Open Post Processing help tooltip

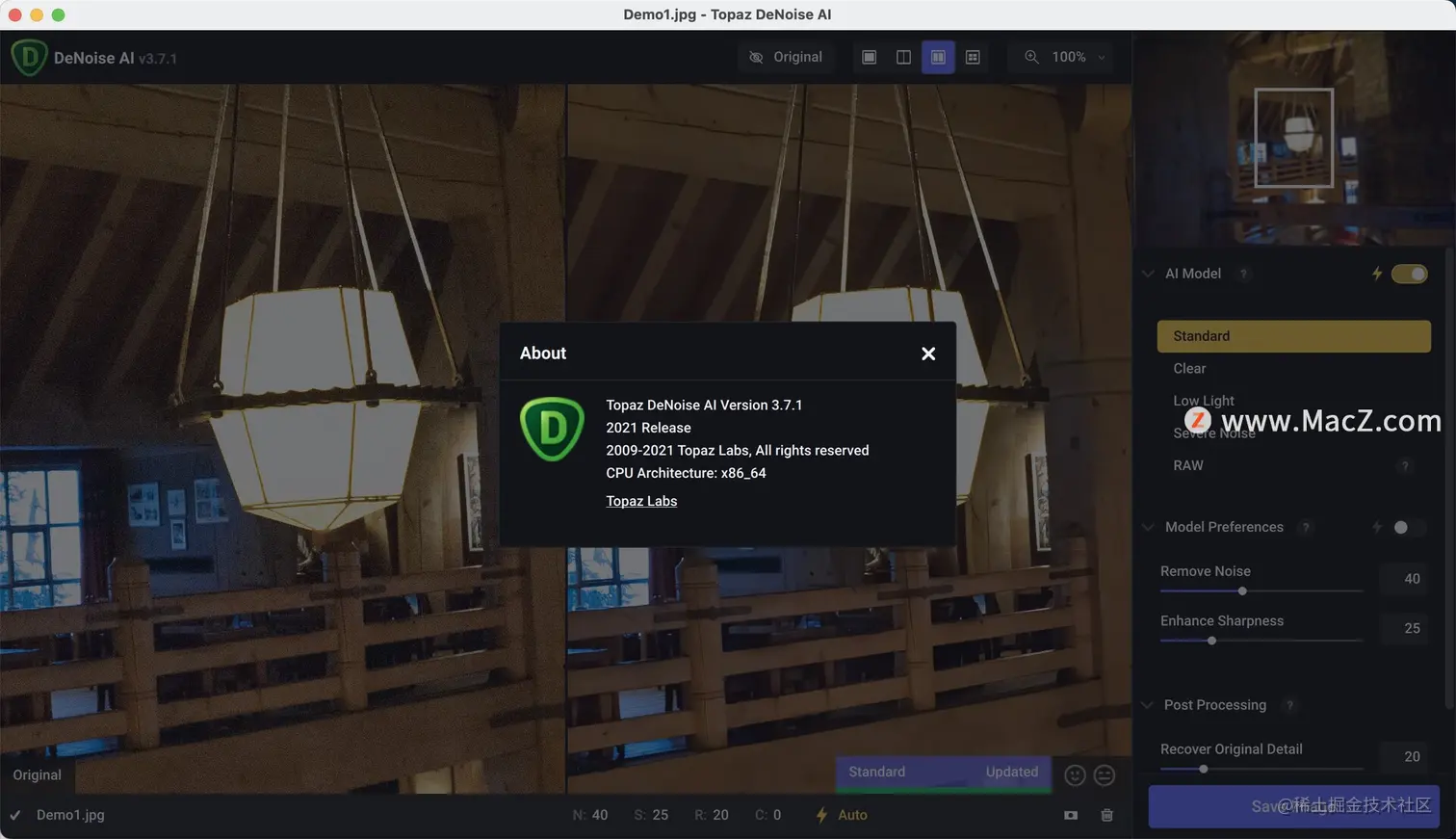click(1289, 705)
